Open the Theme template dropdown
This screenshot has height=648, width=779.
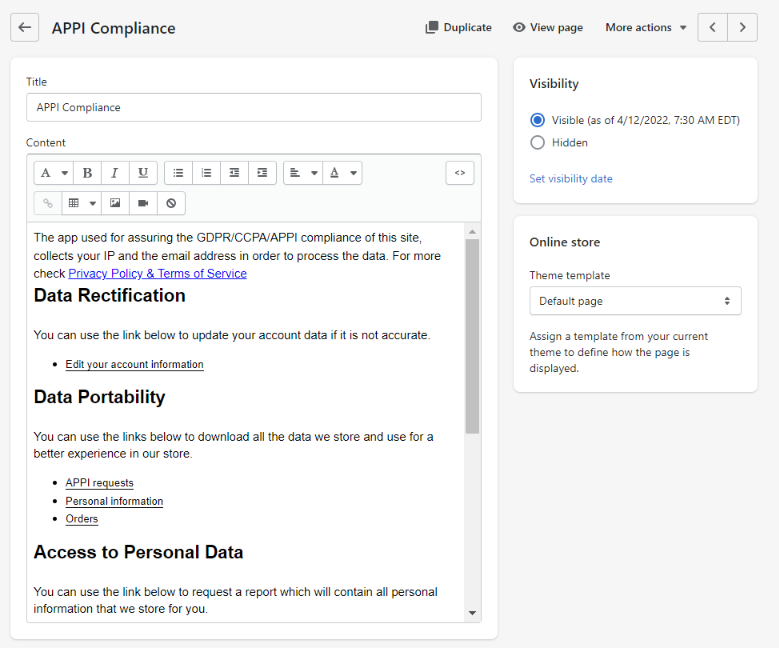(635, 301)
